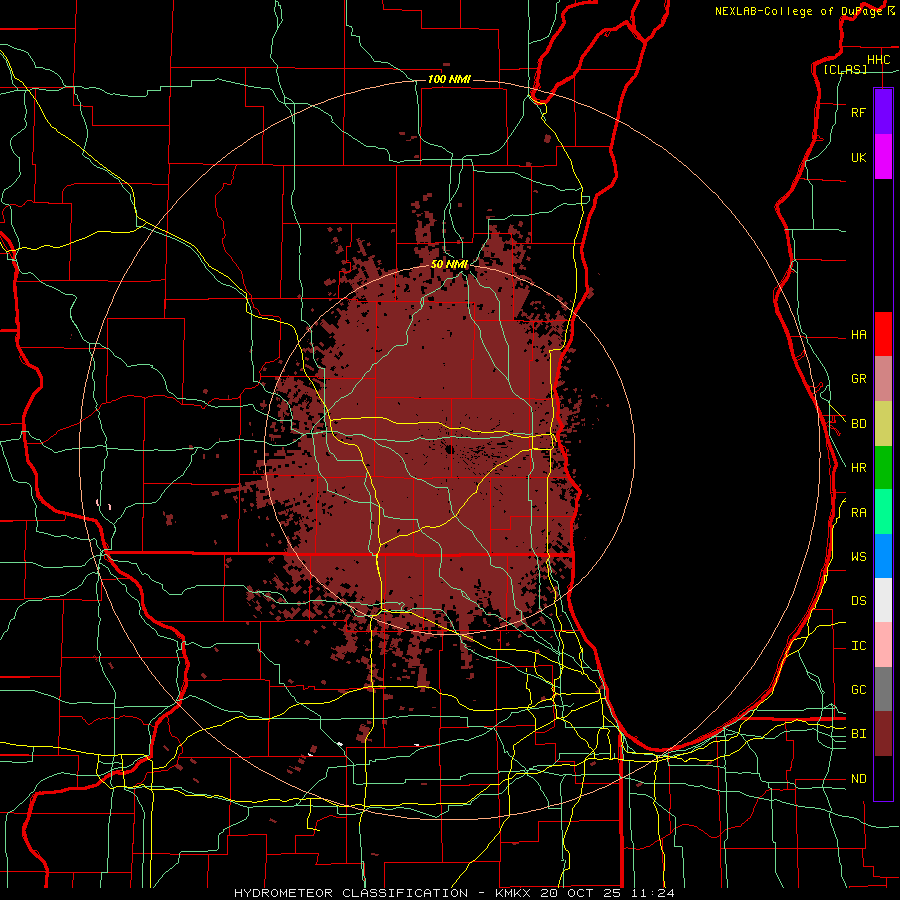Select the "GR" legend label
900x900 pixels.
858,379
